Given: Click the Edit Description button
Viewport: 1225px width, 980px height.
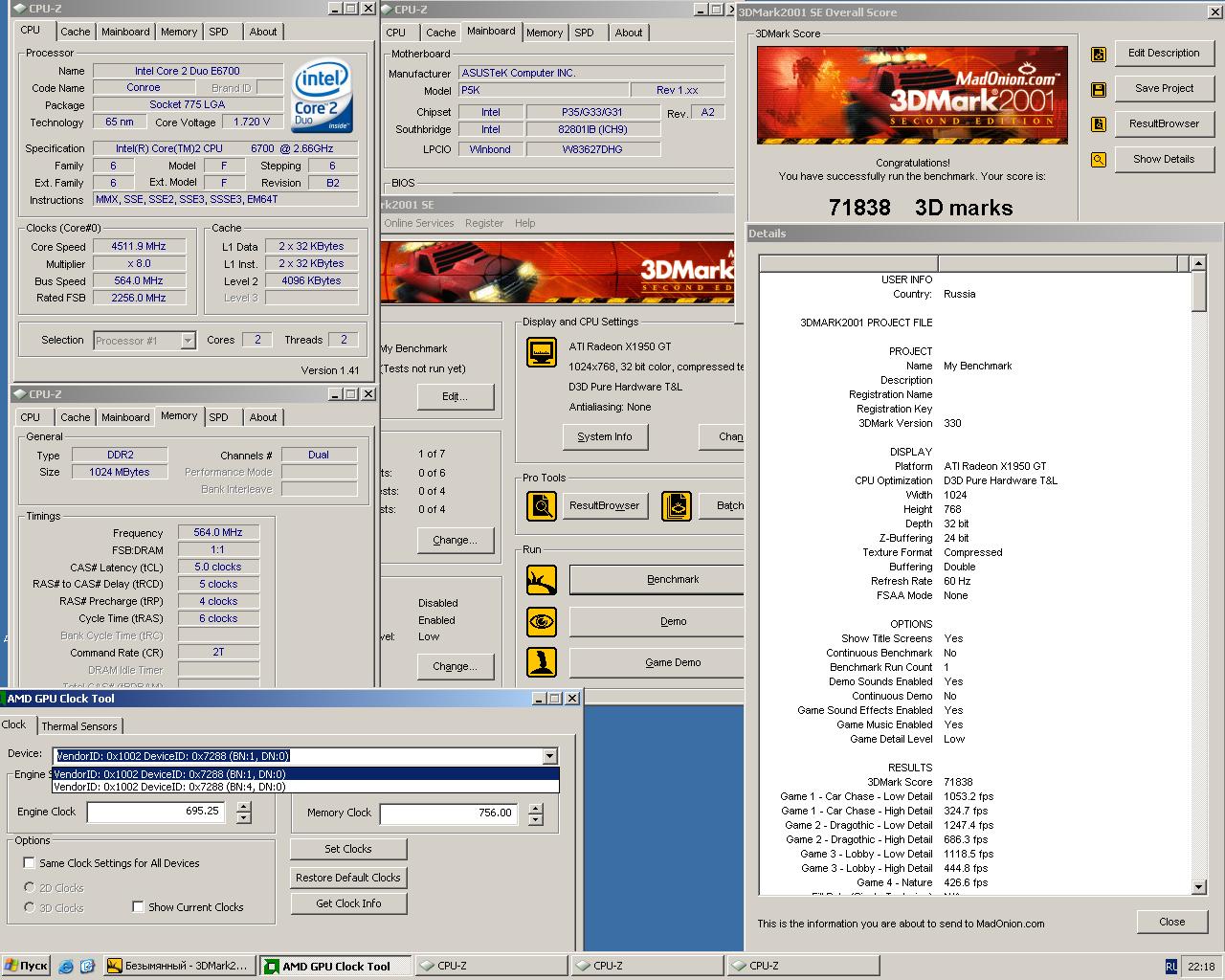Looking at the screenshot, I should [1164, 54].
